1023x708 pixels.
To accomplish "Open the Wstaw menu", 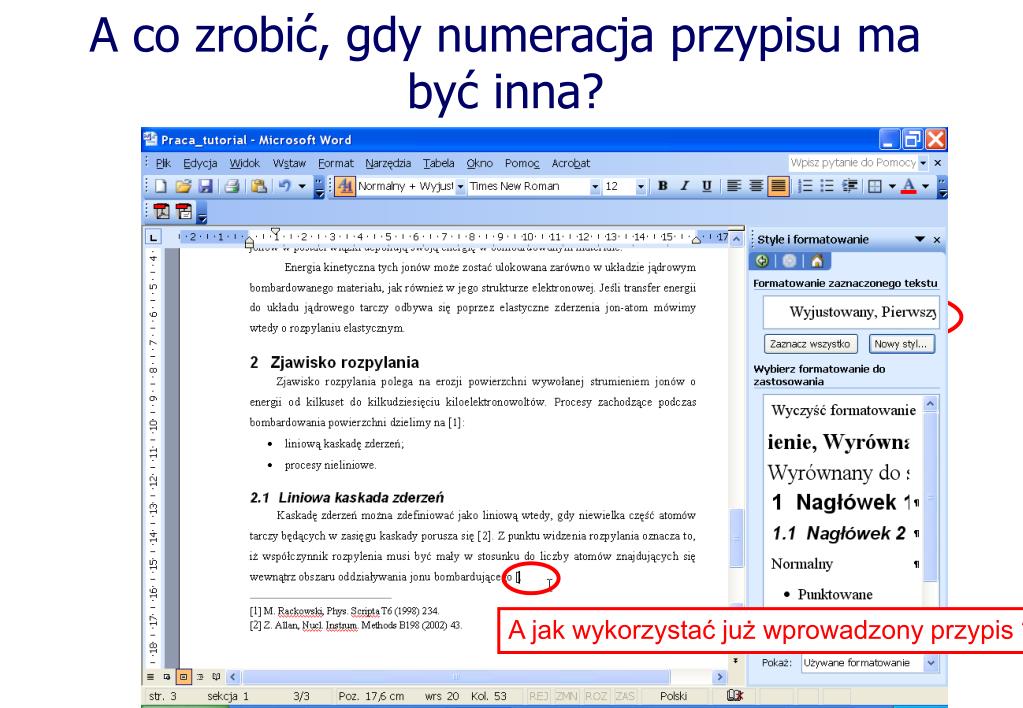I will coord(289,163).
